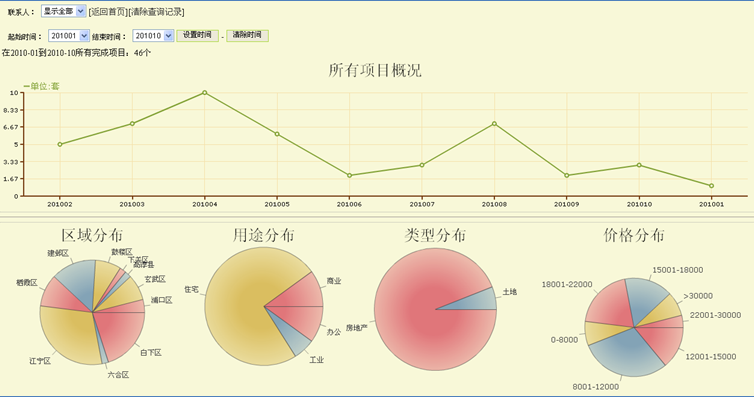
Task: Expand the 结束时间 dropdown set to 201010
Action: click(153, 36)
